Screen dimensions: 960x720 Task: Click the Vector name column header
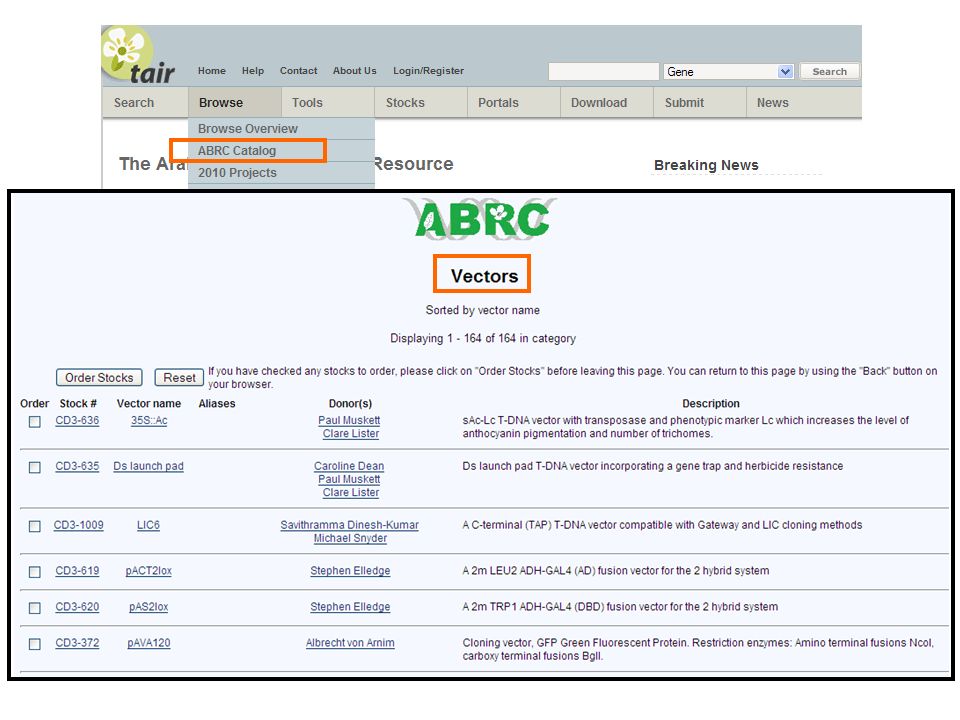[x=149, y=403]
